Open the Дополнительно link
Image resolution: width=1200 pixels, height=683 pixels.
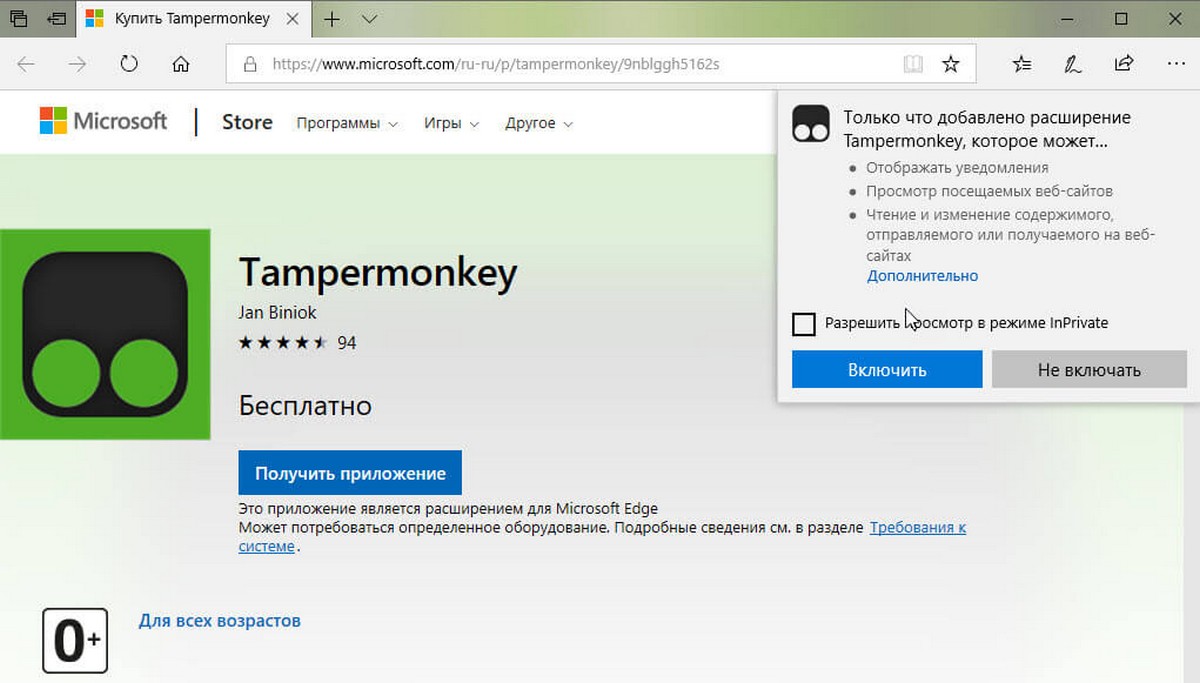tap(922, 275)
